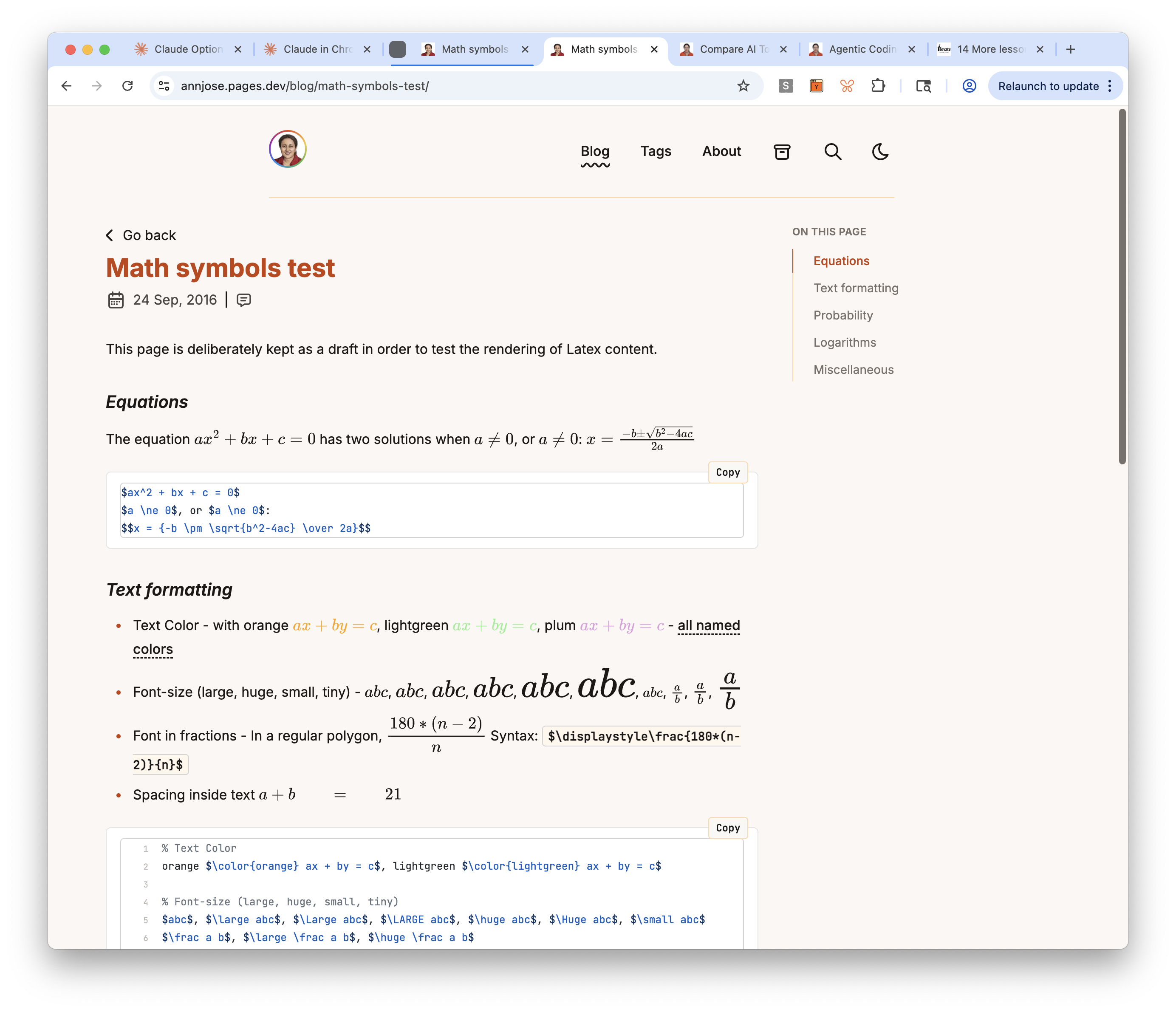Viewport: 1176px width, 1012px height.
Task: Click the Chrome profile icon
Action: pyautogui.click(x=969, y=86)
